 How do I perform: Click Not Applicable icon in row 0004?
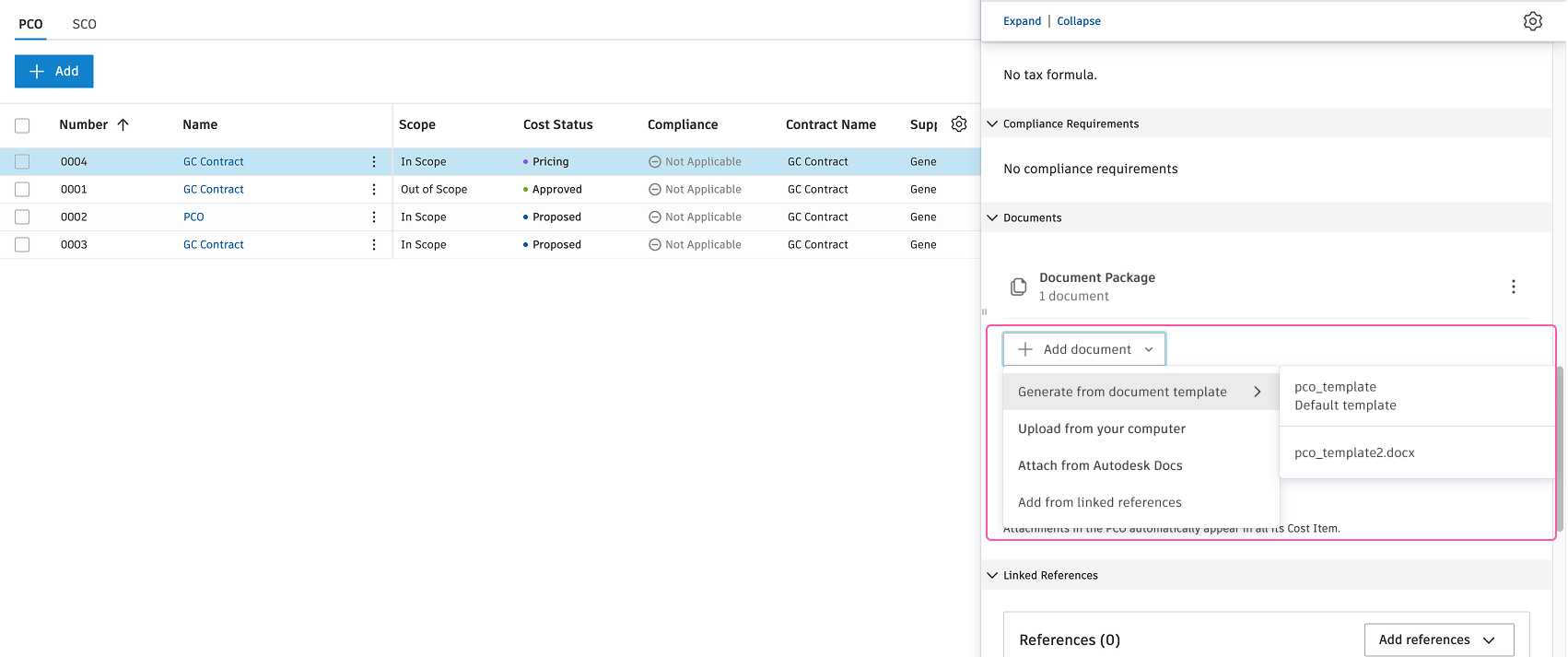pyautogui.click(x=654, y=161)
